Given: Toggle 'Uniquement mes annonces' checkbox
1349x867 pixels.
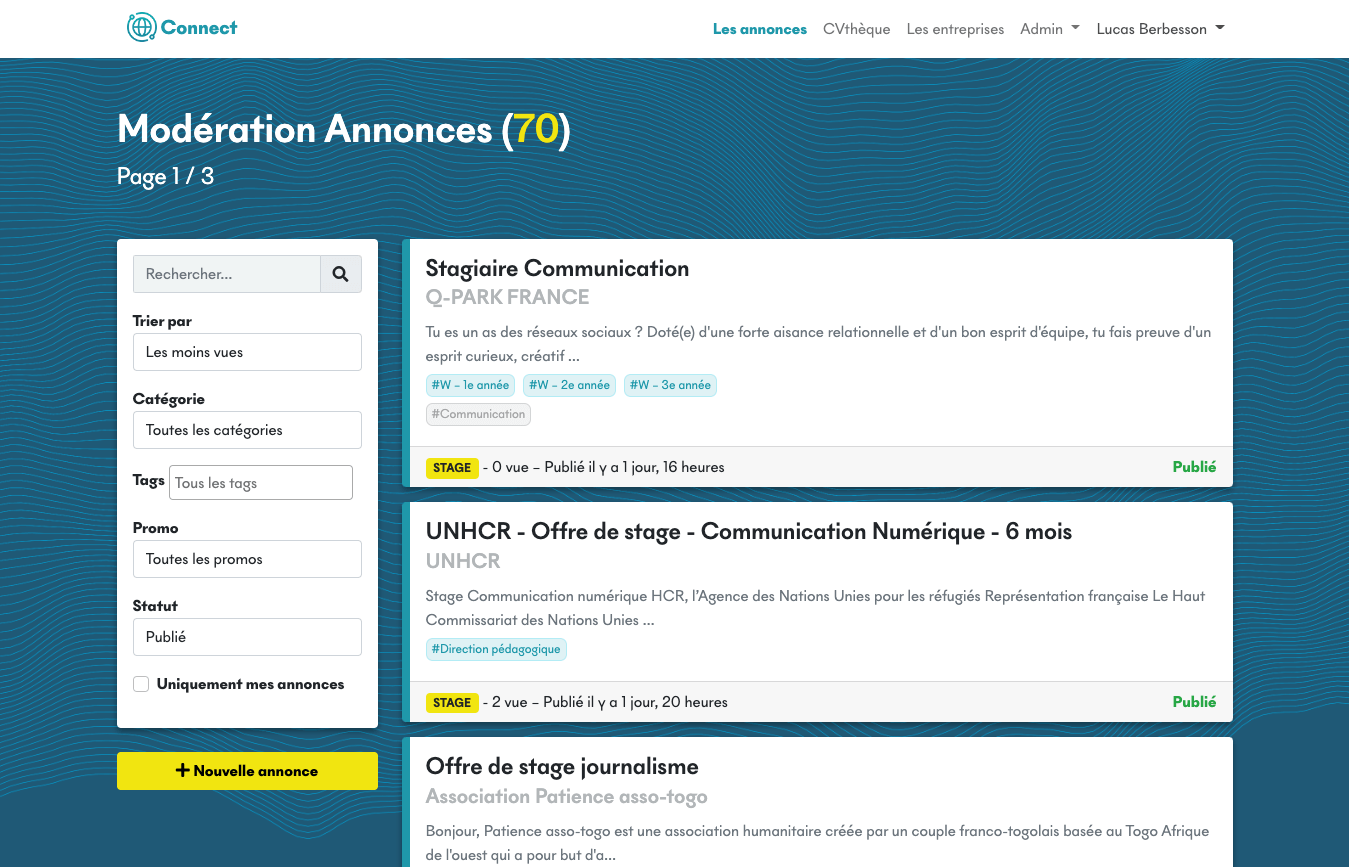Looking at the screenshot, I should [141, 684].
